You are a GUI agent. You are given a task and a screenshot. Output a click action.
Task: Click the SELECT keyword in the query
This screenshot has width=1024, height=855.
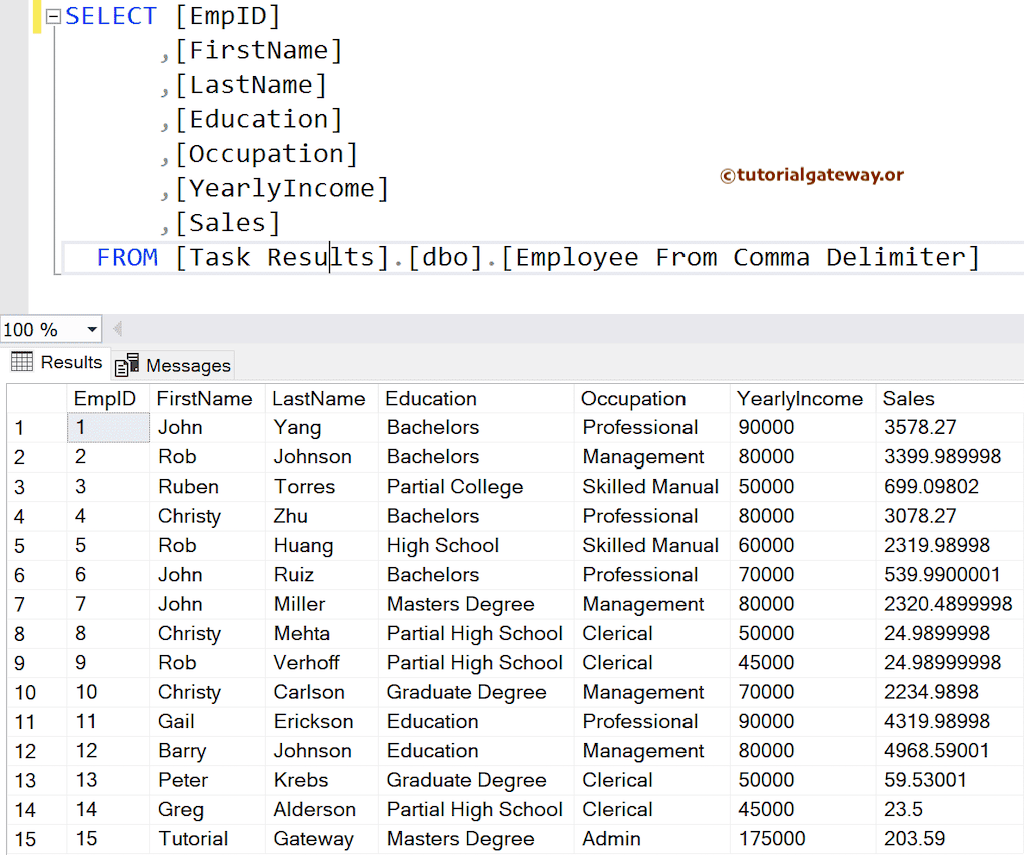[111, 16]
